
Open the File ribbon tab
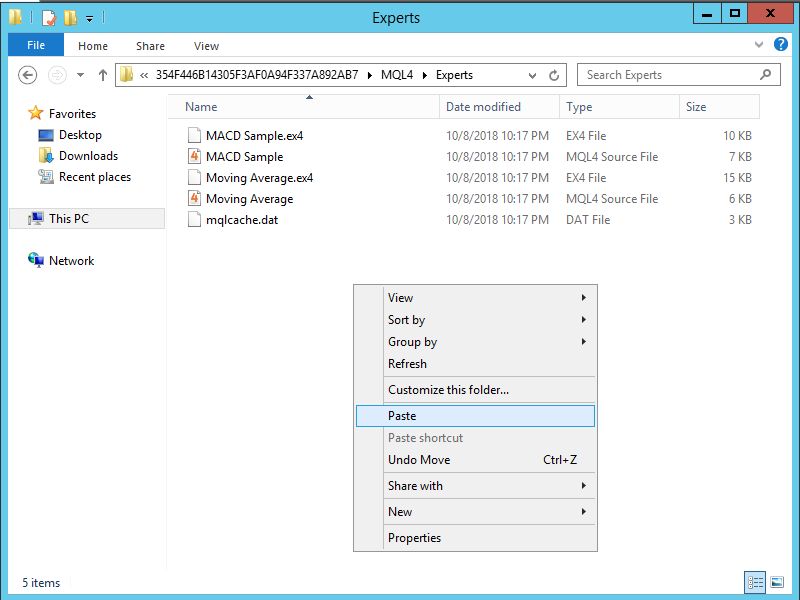coord(36,46)
